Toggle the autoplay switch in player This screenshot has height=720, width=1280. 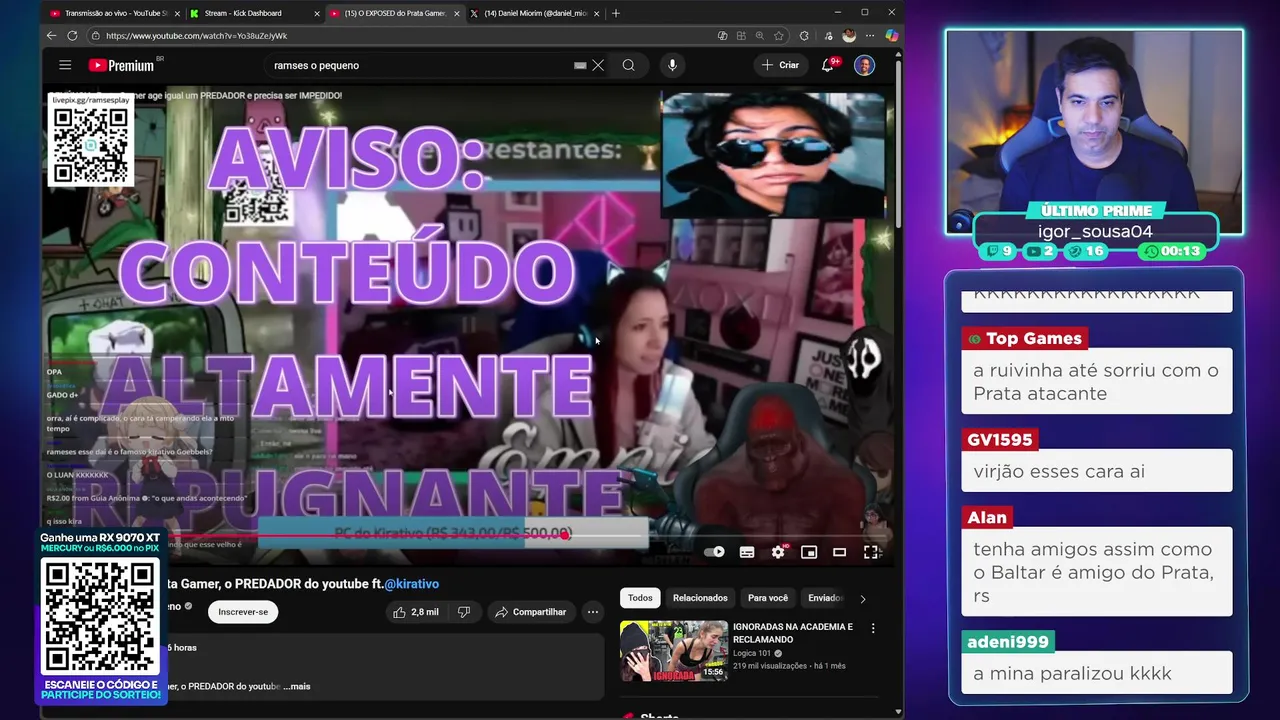click(714, 552)
